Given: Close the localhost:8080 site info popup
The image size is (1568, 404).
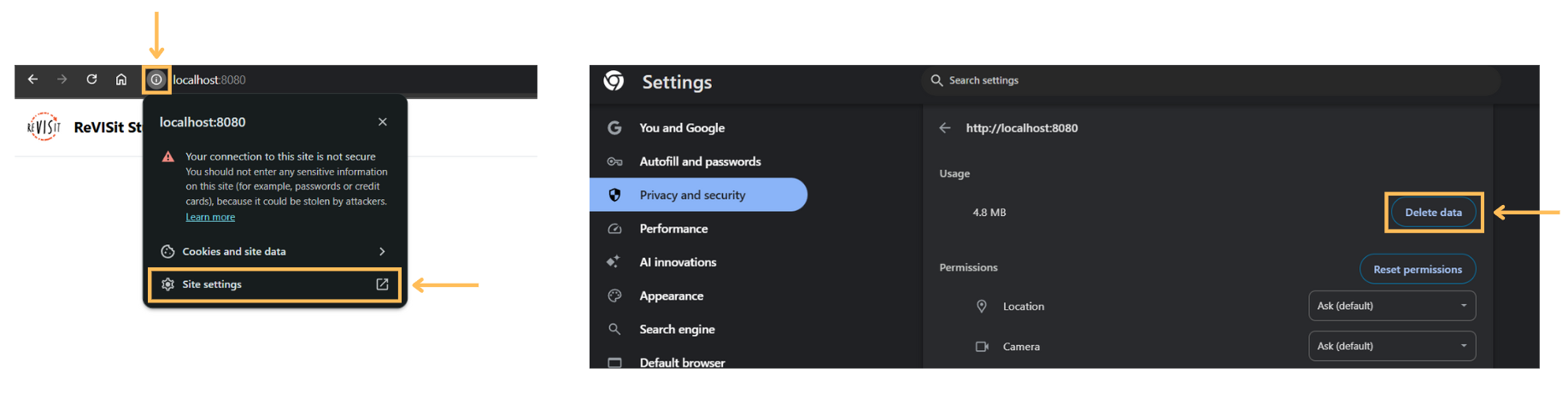Looking at the screenshot, I should (x=382, y=122).
